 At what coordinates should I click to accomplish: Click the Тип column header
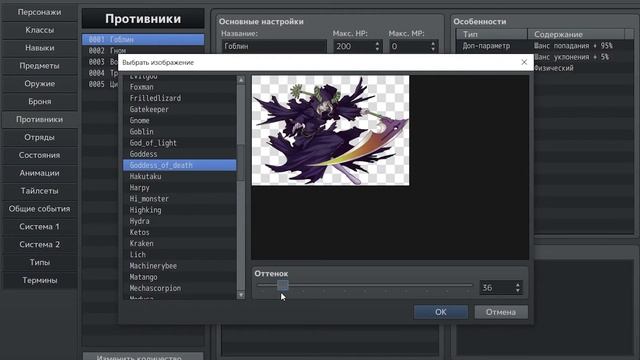click(x=492, y=34)
